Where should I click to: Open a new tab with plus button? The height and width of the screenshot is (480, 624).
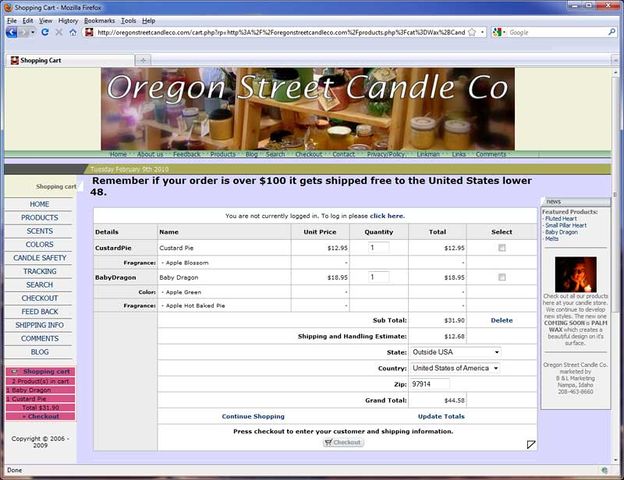(144, 60)
